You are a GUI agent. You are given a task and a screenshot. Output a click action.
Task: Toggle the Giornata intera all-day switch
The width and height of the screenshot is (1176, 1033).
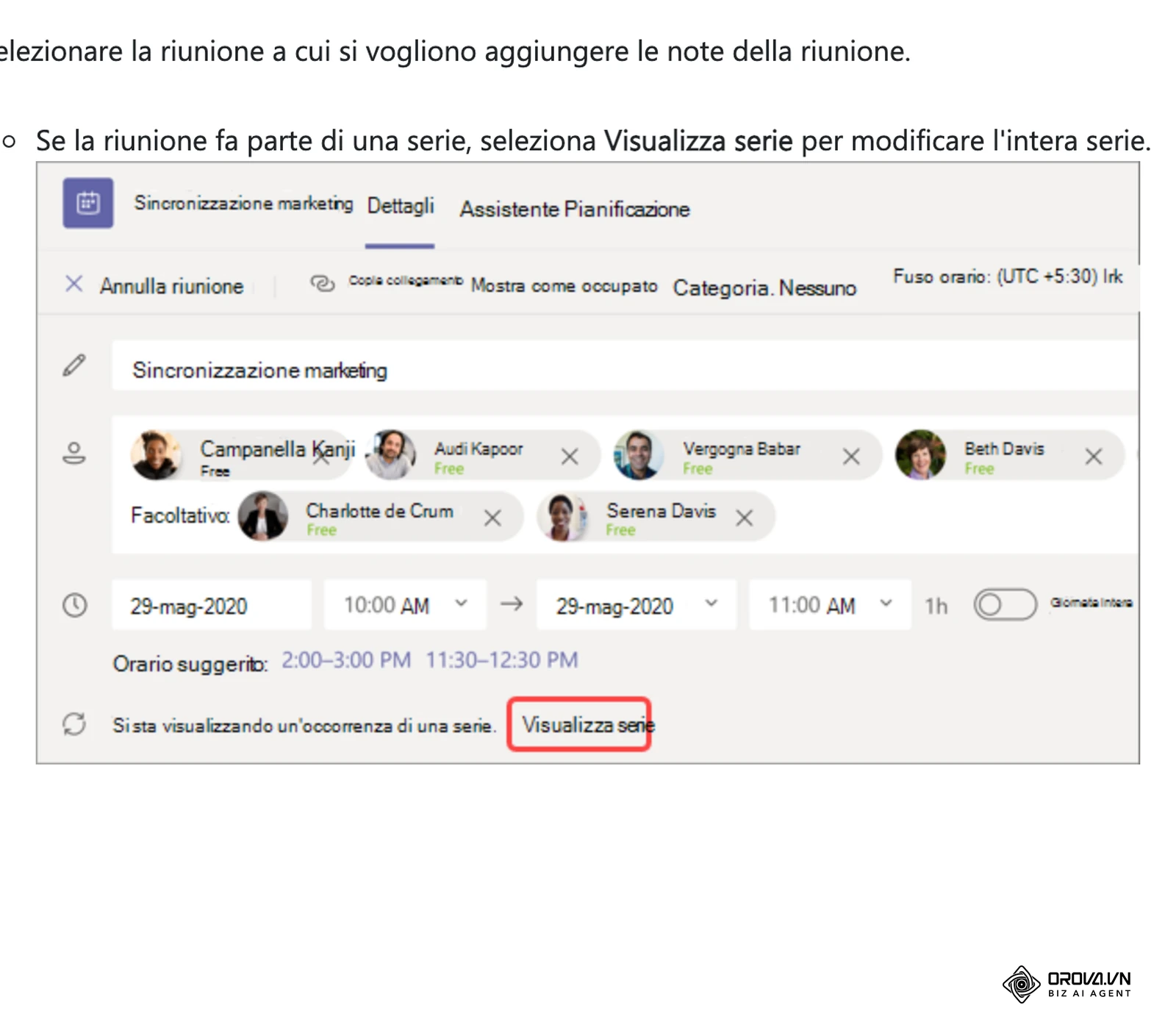pos(1005,604)
